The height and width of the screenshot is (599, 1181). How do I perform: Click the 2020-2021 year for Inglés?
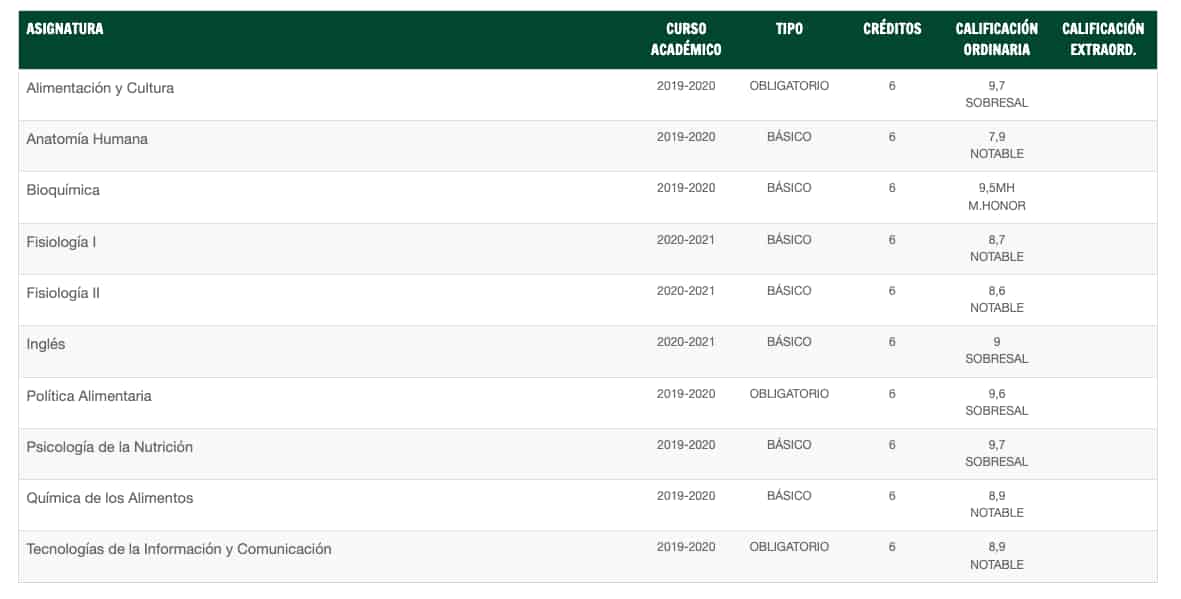pyautogui.click(x=685, y=342)
